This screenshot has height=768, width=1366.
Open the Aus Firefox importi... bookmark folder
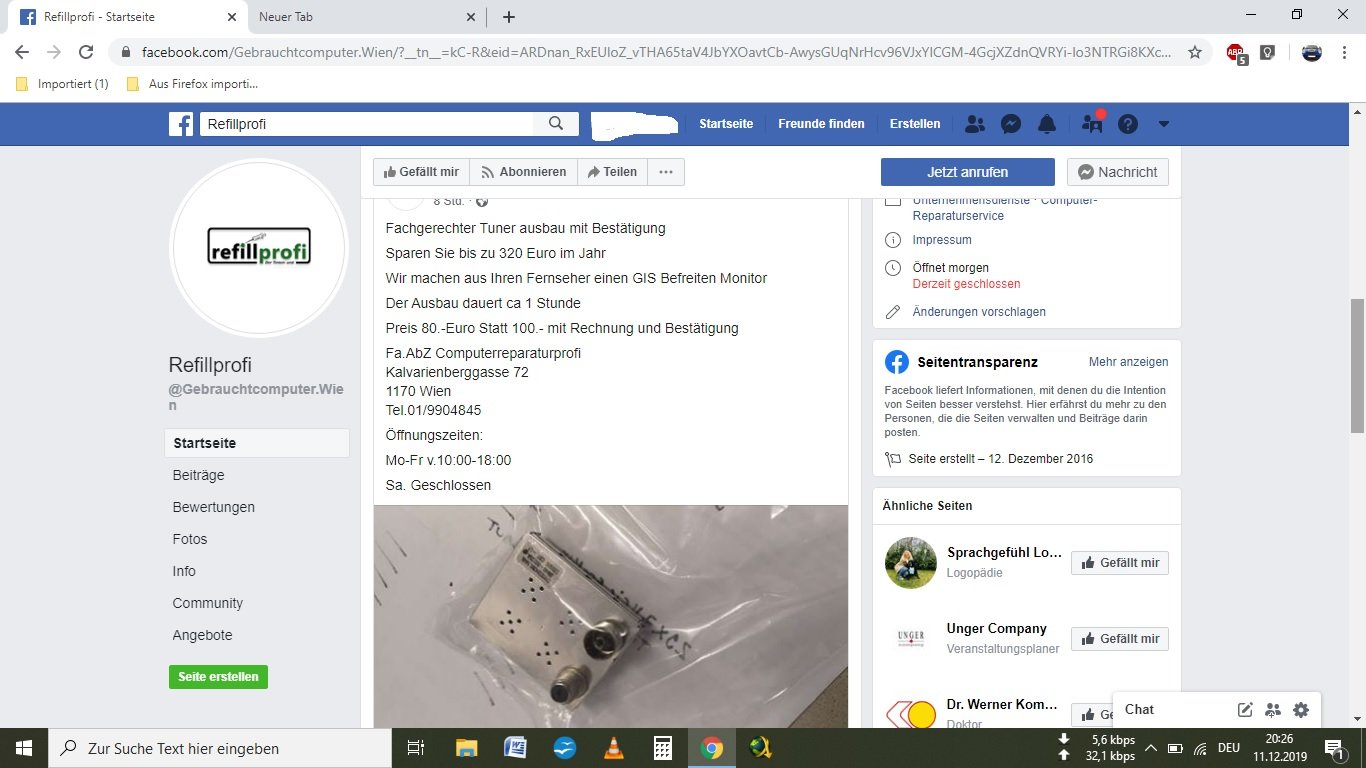(x=193, y=84)
